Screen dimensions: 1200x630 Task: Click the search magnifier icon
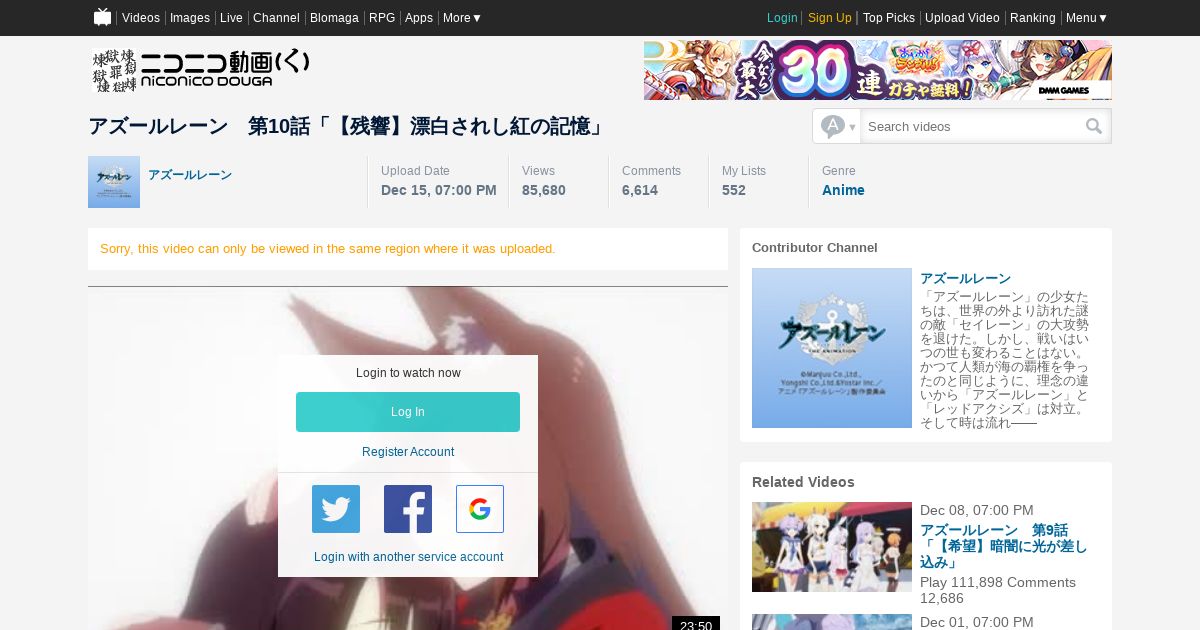coord(1094,126)
